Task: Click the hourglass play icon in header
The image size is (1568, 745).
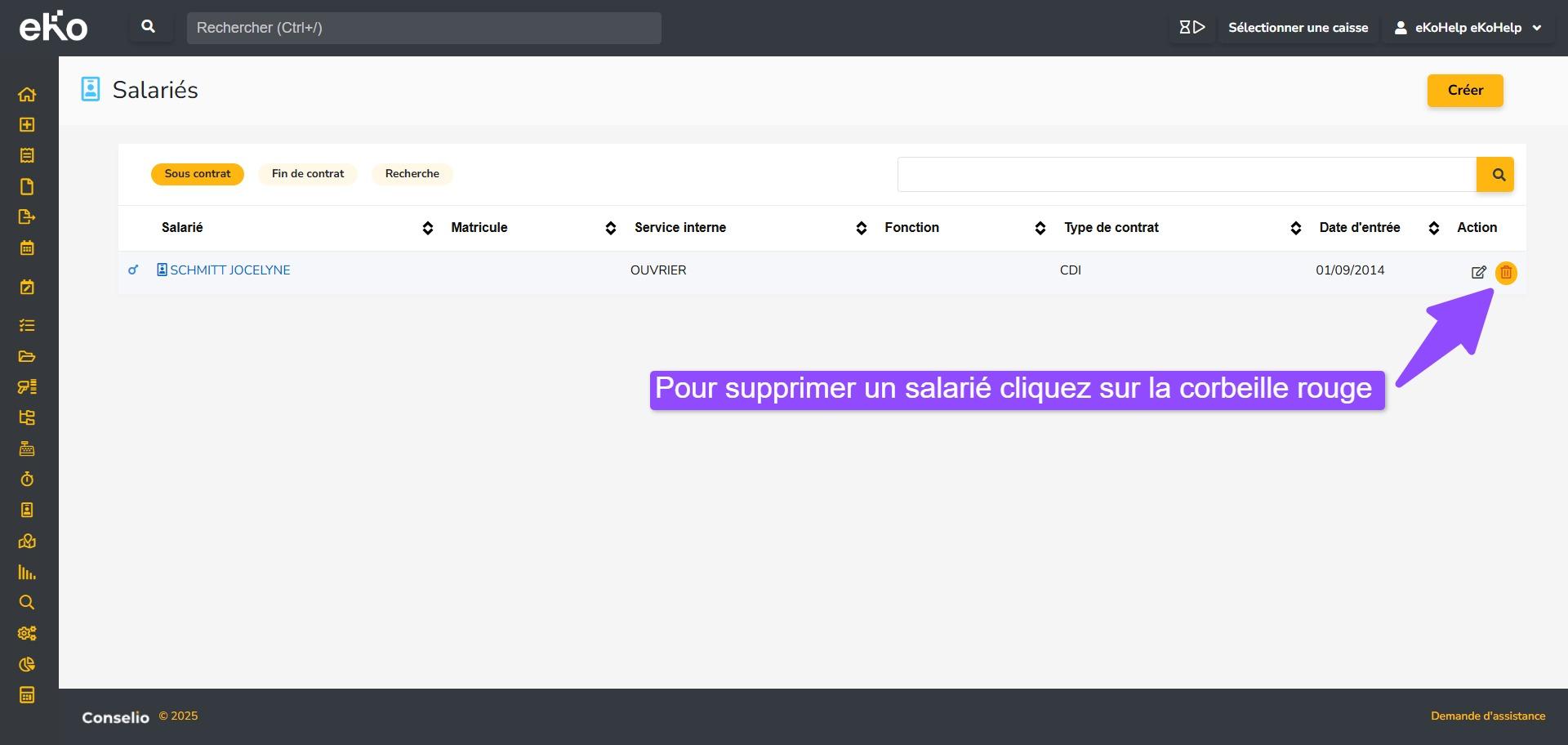Action: coord(1192,28)
